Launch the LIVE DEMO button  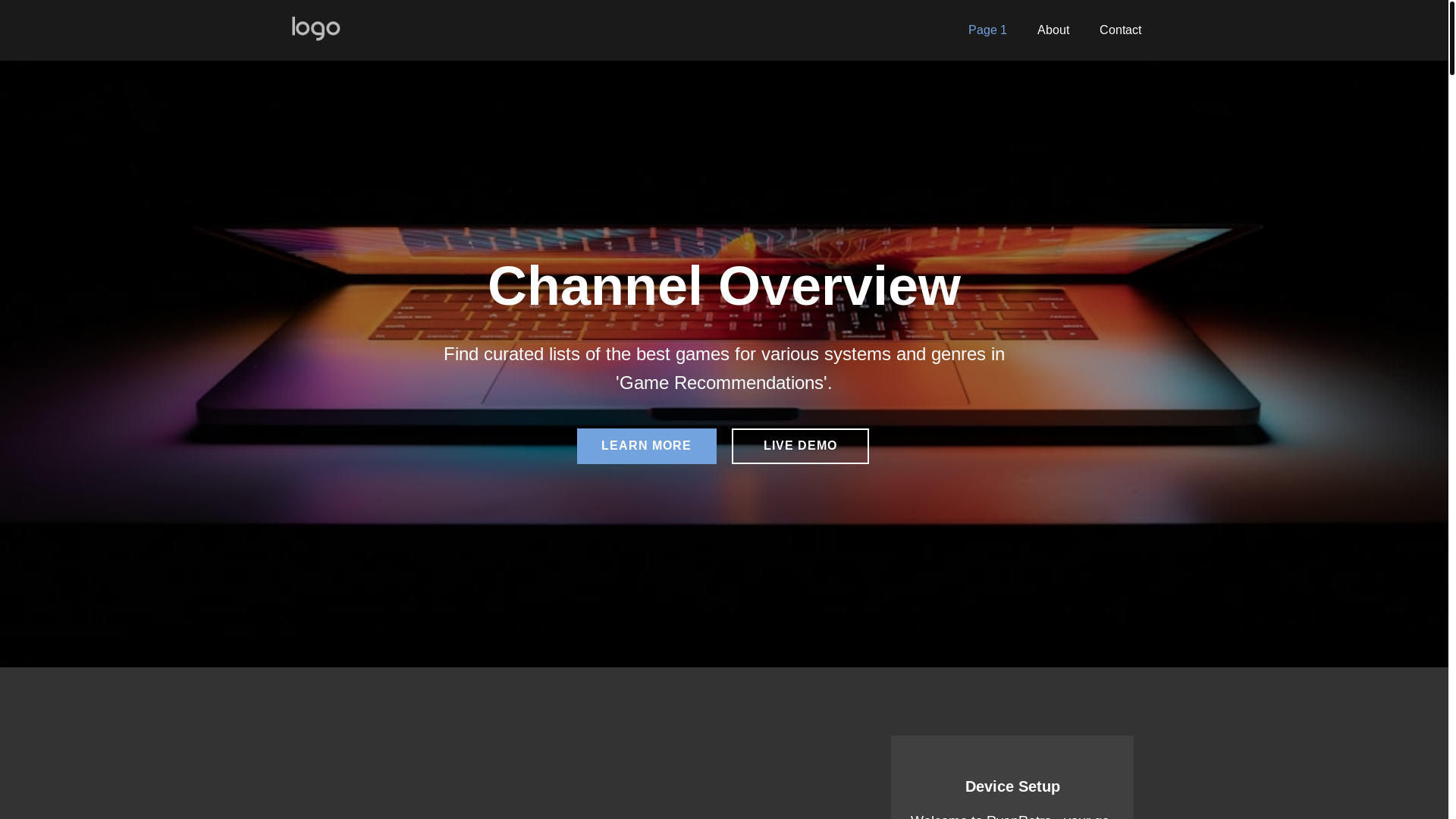(x=800, y=446)
